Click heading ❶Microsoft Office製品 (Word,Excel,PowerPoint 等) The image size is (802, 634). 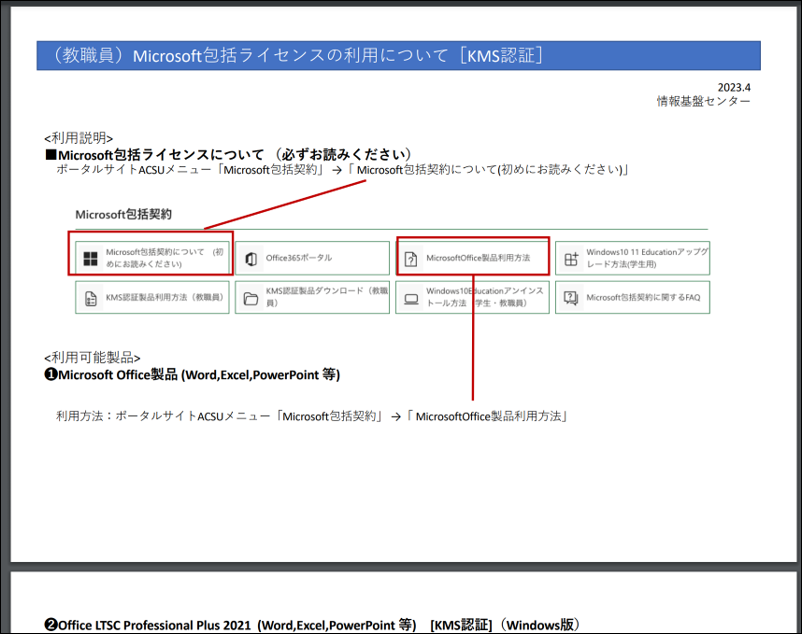click(192, 375)
